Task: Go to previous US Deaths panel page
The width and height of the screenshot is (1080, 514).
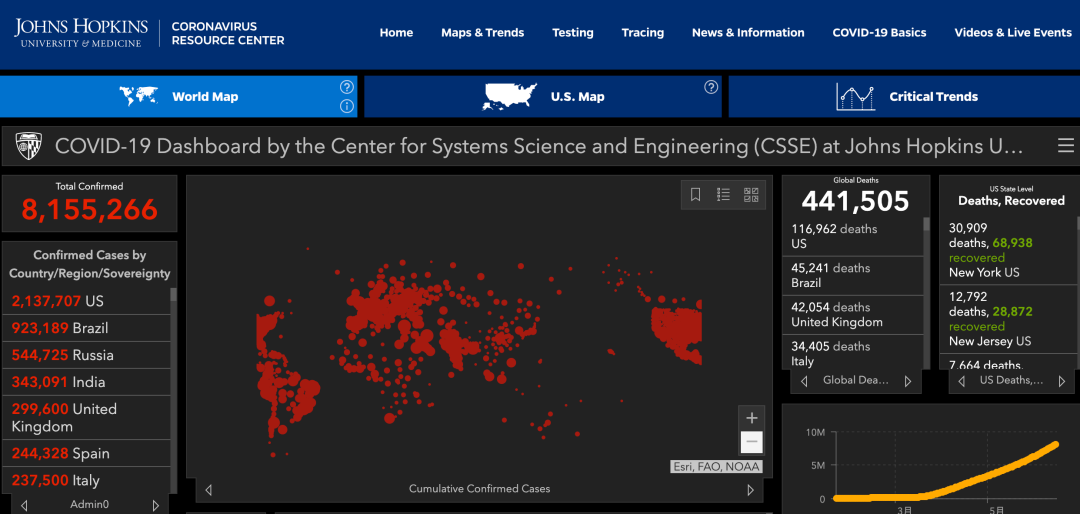Action: pos(962,381)
